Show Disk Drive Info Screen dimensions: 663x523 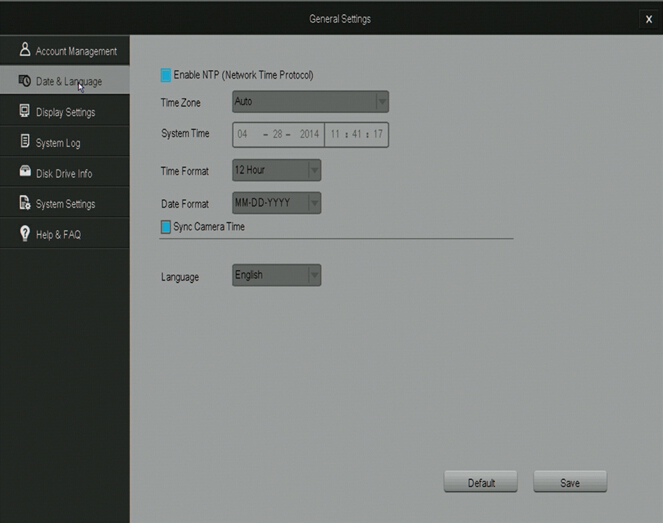(x=65, y=172)
